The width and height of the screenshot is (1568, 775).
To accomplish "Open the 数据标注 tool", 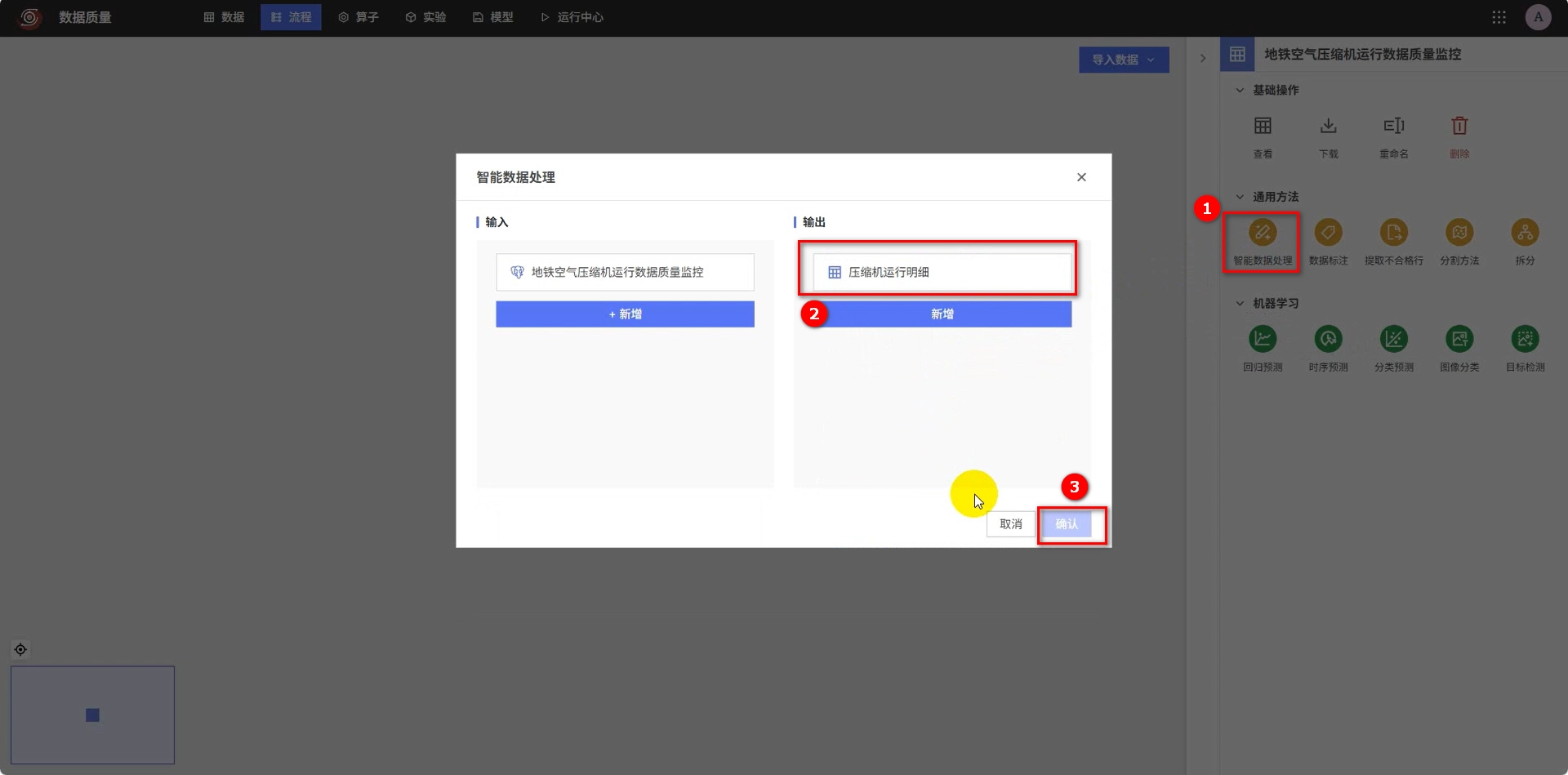I will pos(1328,233).
